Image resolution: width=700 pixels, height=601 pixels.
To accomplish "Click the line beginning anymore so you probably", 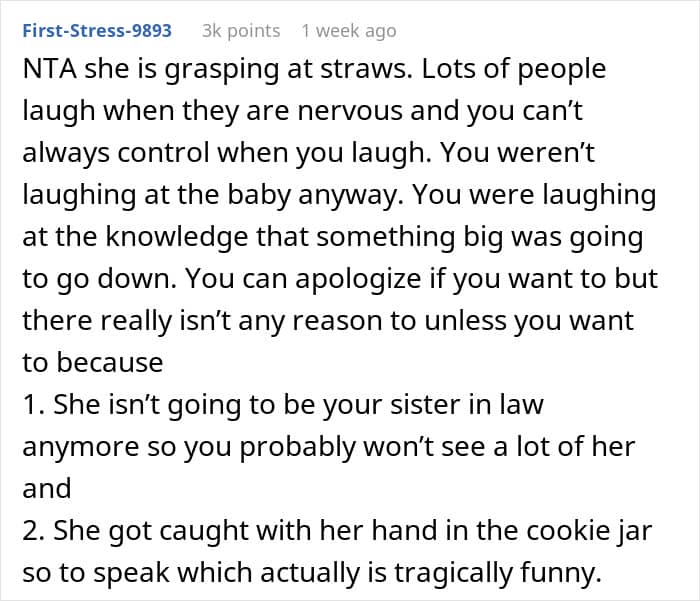I will pos(329,447).
